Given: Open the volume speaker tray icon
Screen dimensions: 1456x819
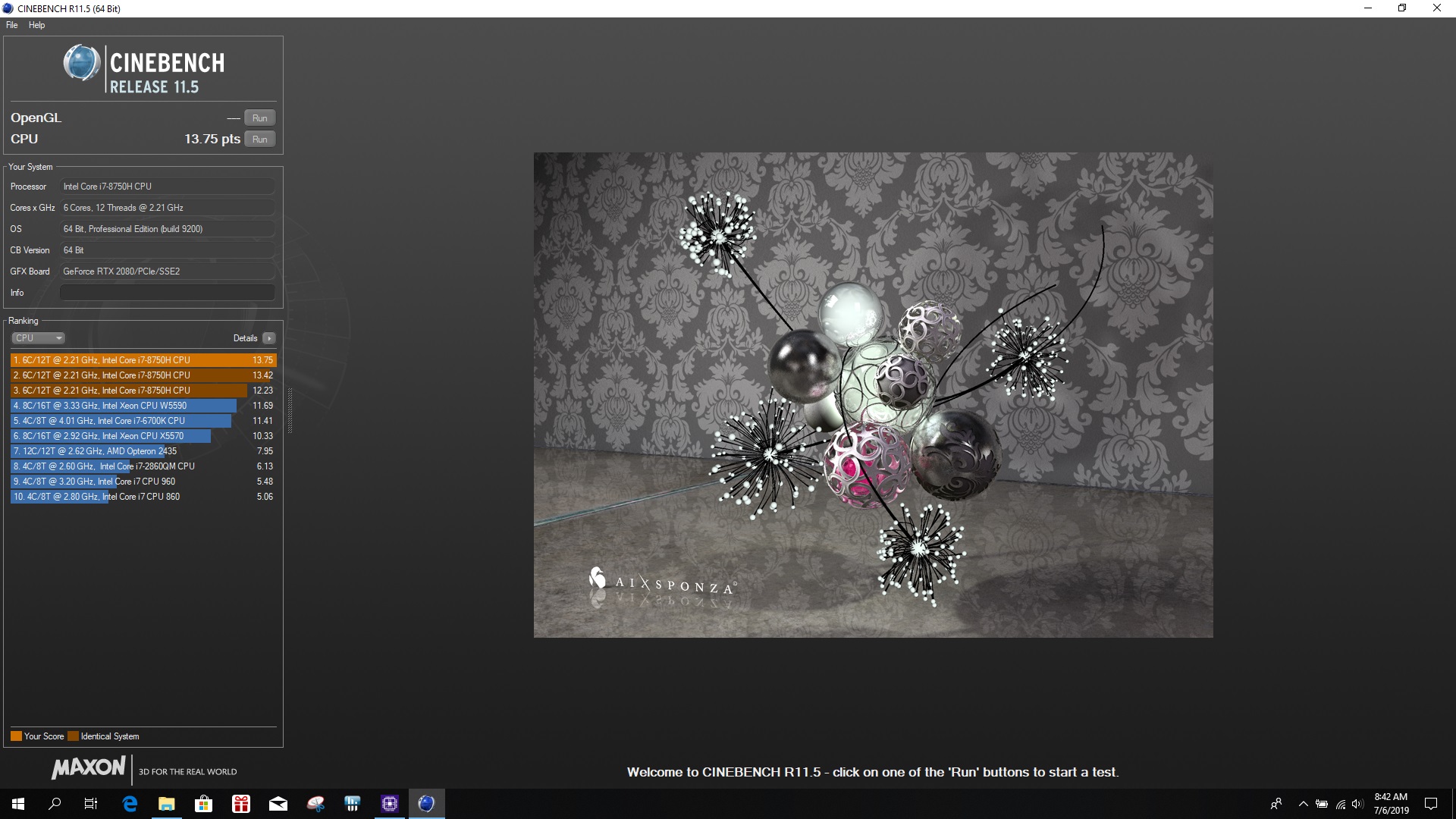Looking at the screenshot, I should pyautogui.click(x=1358, y=804).
